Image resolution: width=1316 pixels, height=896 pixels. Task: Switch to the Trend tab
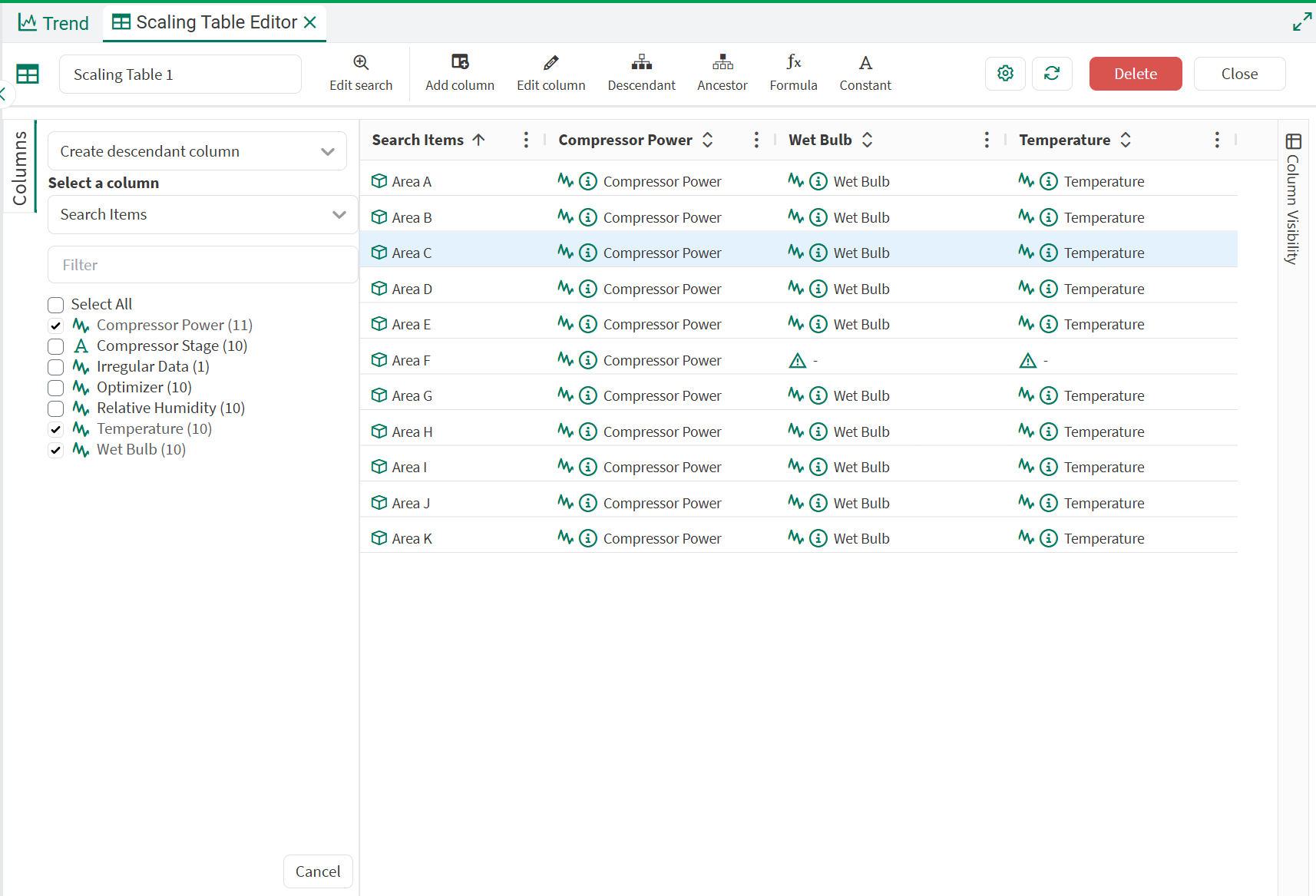pyautogui.click(x=54, y=23)
